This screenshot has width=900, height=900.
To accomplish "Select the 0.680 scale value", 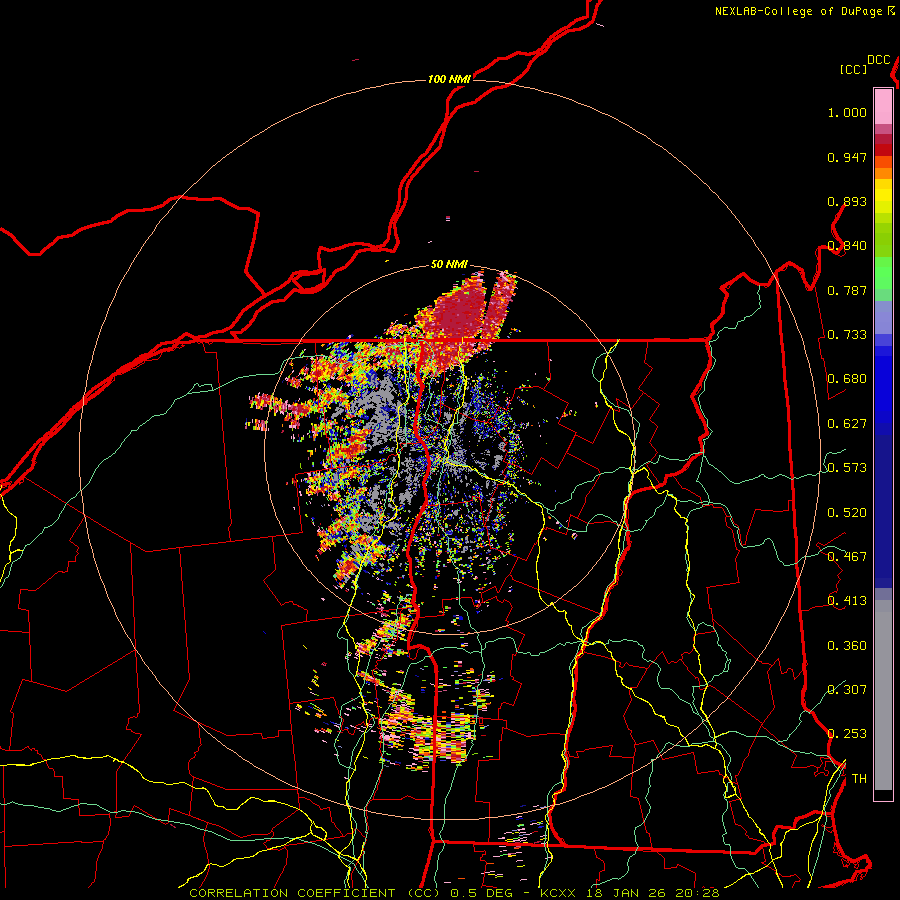I will pos(847,379).
